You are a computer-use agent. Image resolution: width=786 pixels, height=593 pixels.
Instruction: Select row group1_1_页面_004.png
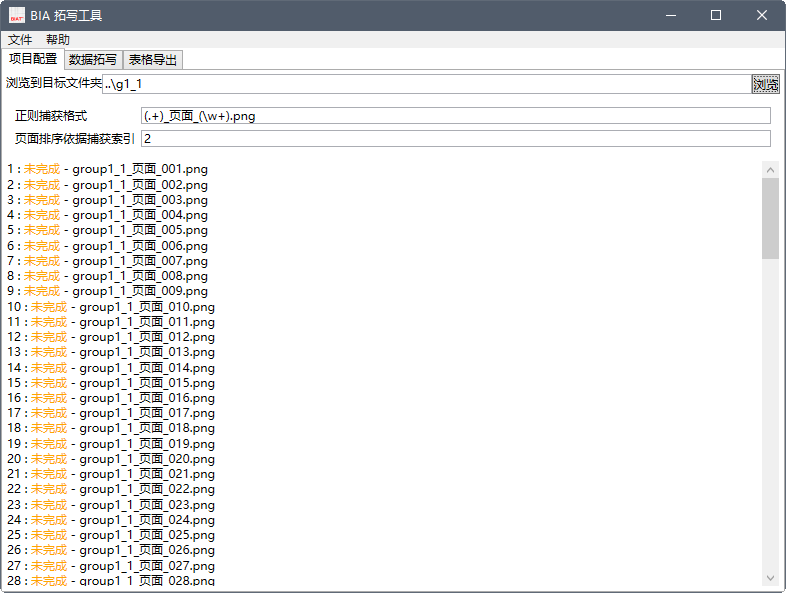tap(108, 215)
